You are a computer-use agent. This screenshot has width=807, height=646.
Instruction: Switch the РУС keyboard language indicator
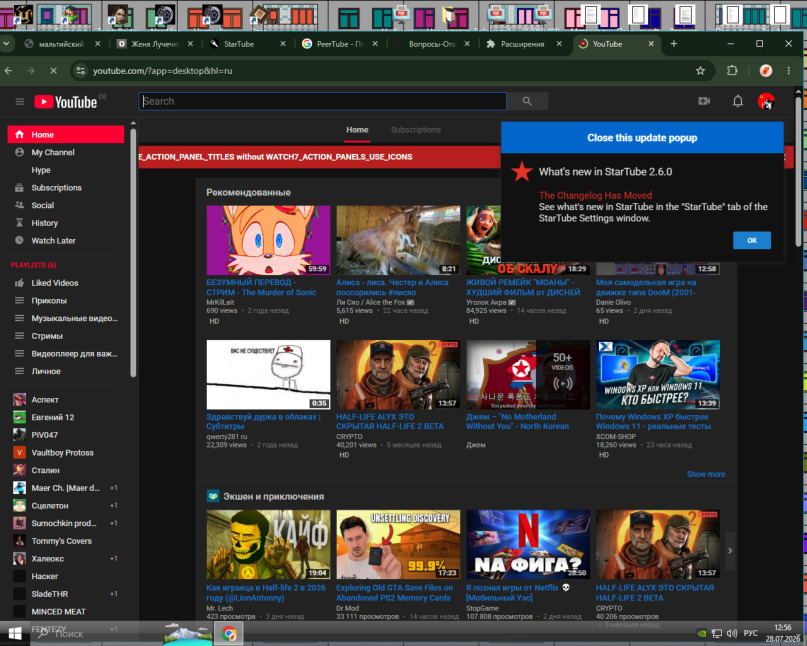click(750, 633)
